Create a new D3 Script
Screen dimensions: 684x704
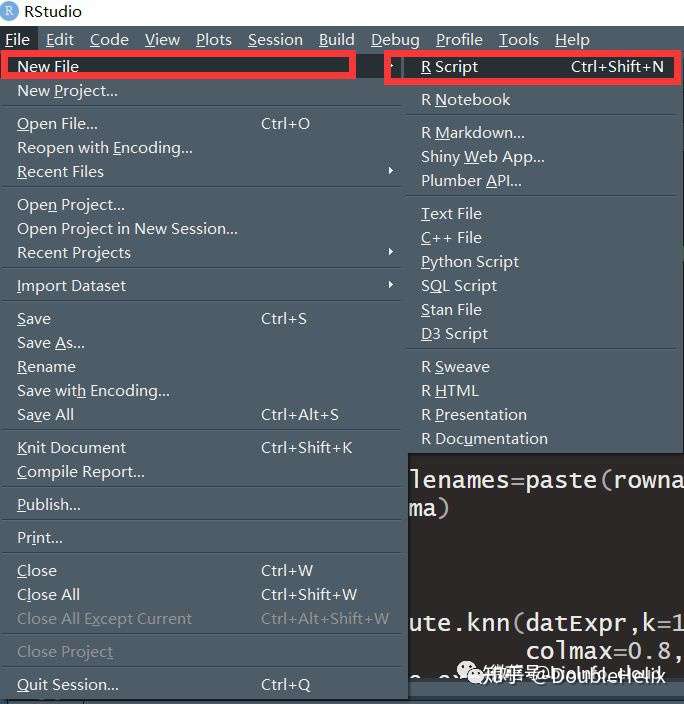click(543, 334)
